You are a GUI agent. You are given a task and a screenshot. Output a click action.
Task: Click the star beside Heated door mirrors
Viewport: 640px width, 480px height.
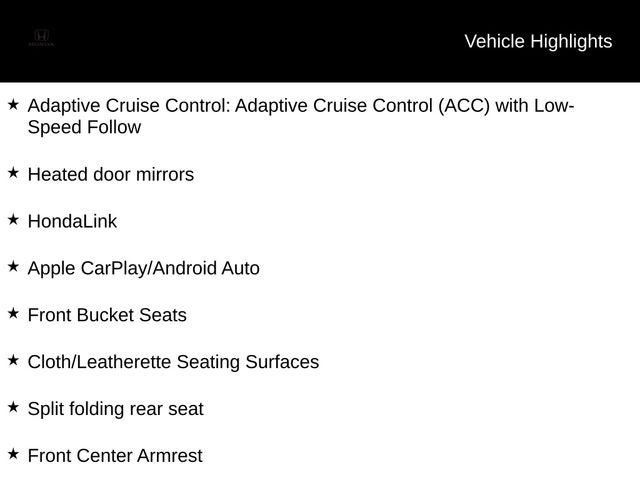pyautogui.click(x=13, y=173)
